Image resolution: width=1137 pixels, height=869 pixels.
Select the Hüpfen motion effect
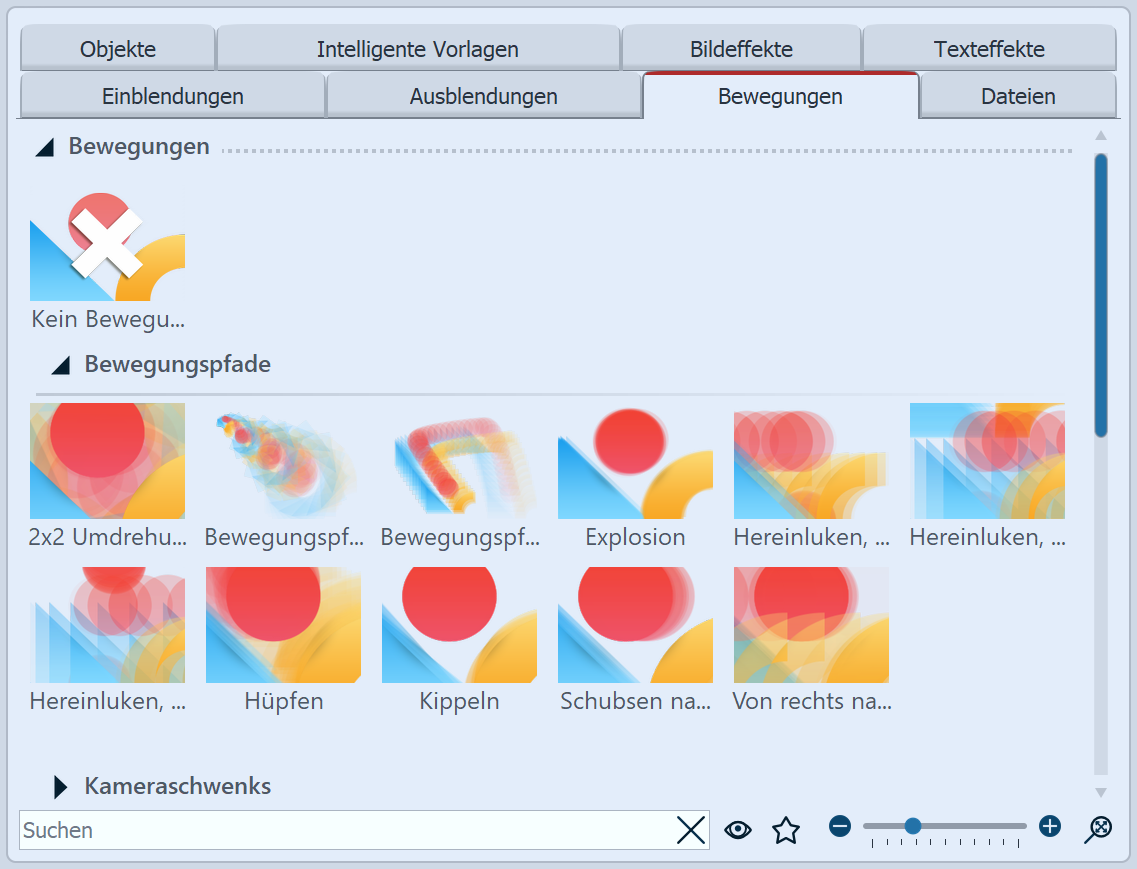pyautogui.click(x=283, y=624)
